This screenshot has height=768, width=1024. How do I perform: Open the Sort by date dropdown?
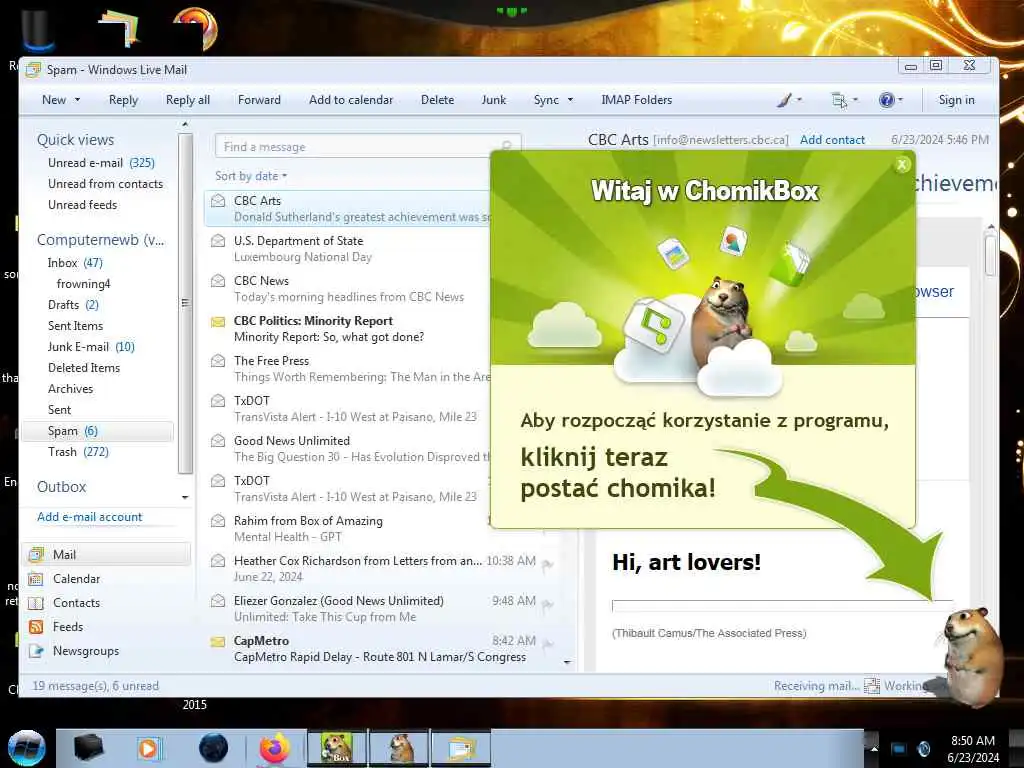point(251,176)
